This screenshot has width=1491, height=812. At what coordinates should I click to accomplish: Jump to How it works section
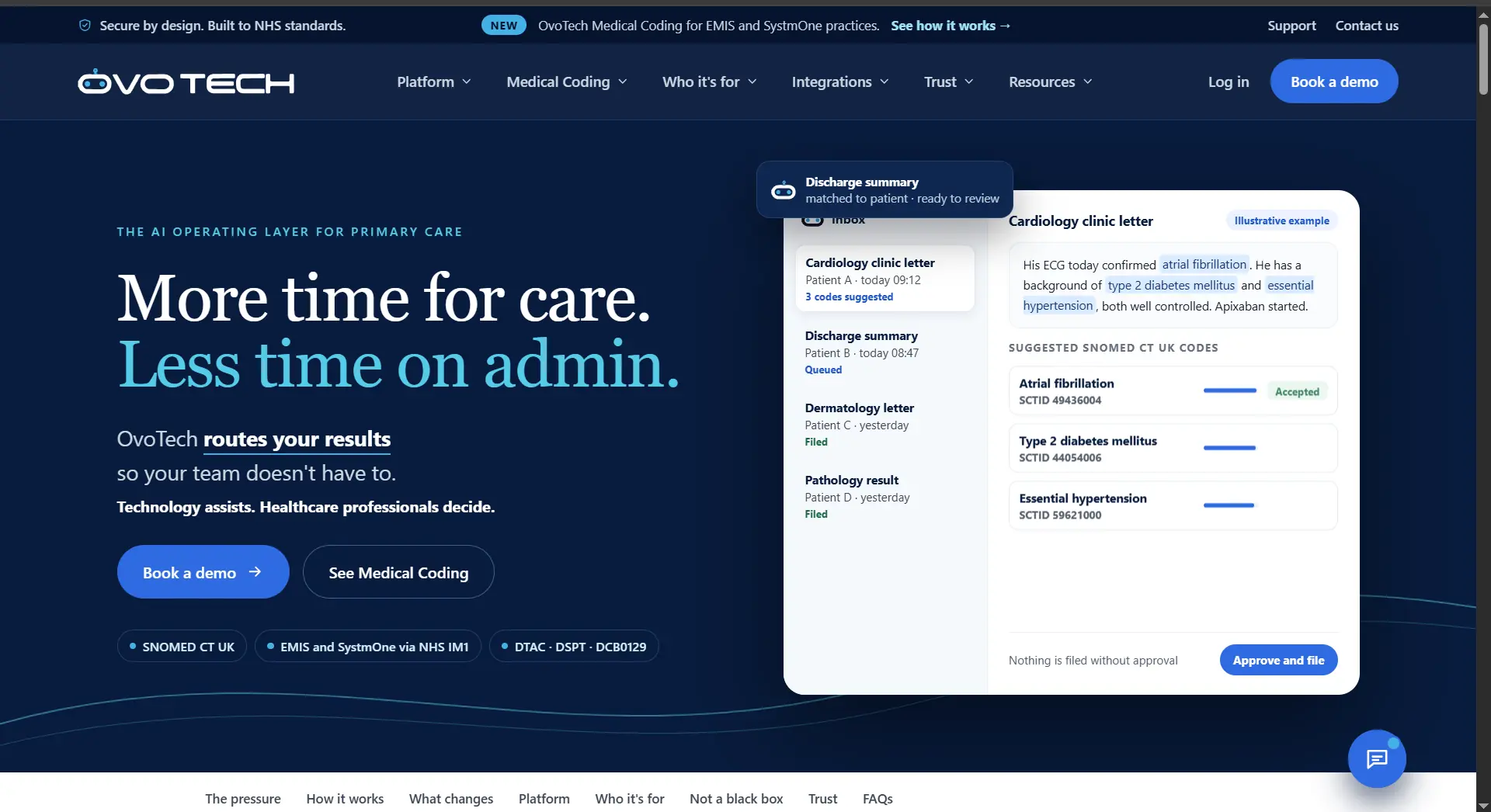pyautogui.click(x=345, y=798)
